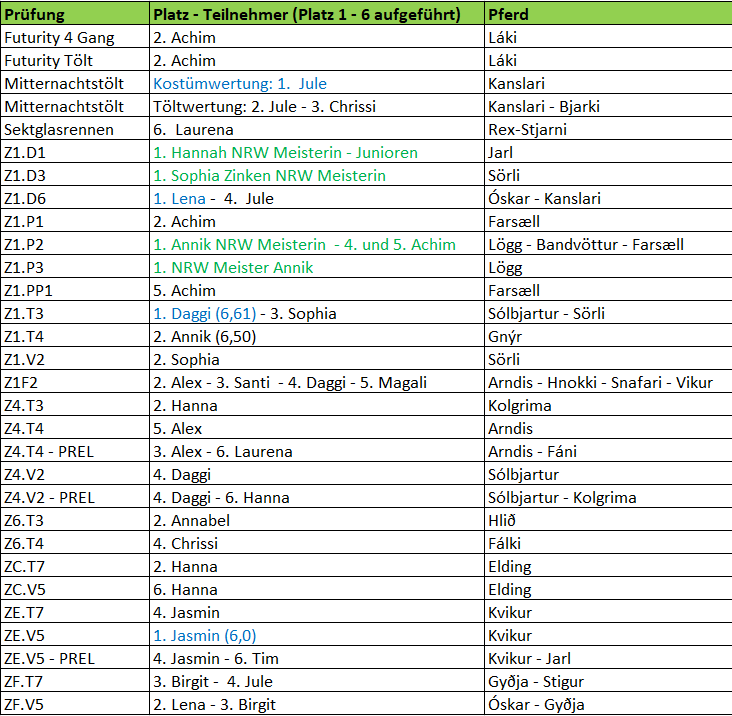This screenshot has width=732, height=716.
Task: Click 'Arndis - Hnokki - Snafari - Vikur'
Action: click(608, 381)
